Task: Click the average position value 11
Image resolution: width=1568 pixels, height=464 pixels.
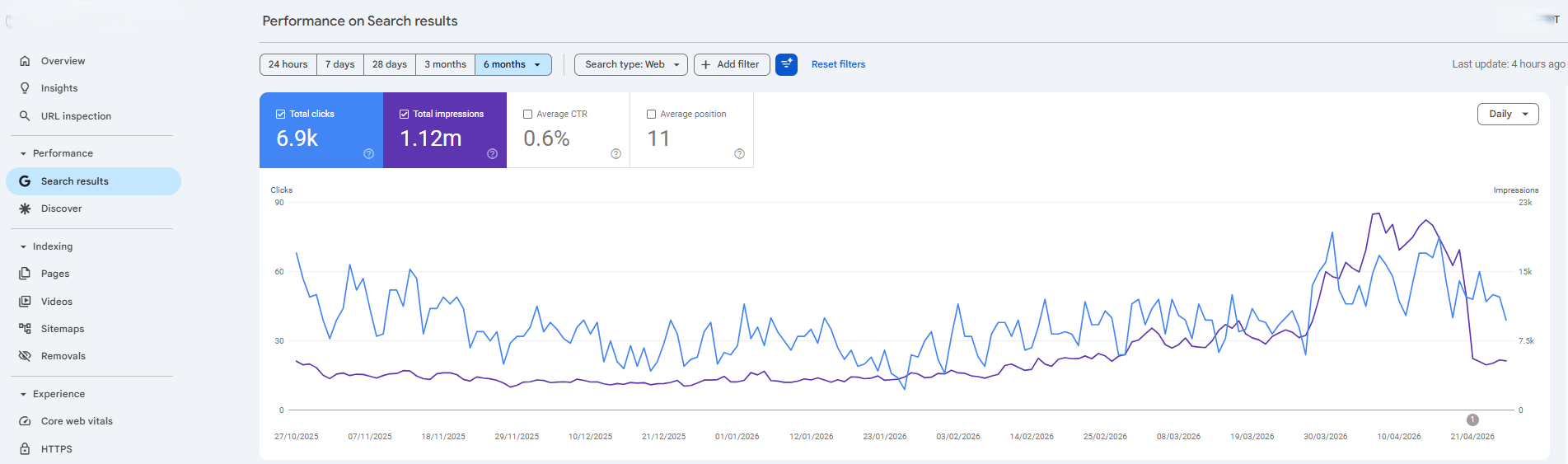Action: (x=658, y=138)
